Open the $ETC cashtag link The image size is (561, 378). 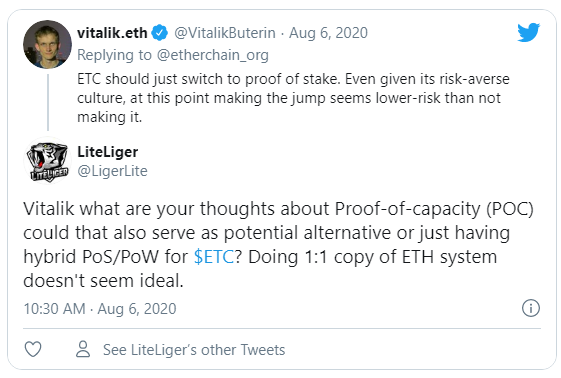click(214, 257)
